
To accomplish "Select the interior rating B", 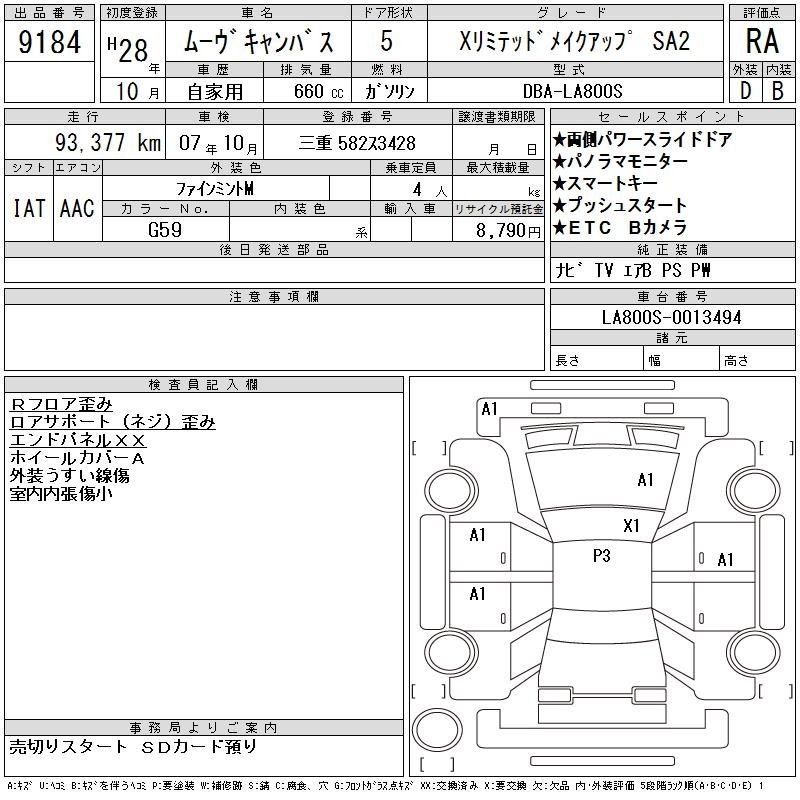I will (778, 91).
